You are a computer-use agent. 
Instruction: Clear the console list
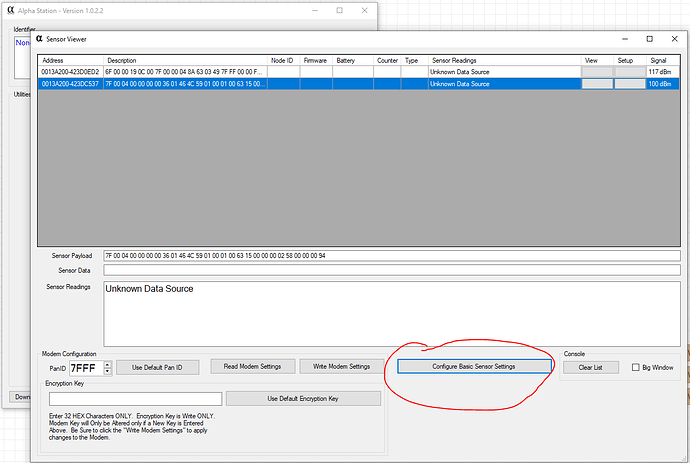(x=591, y=367)
